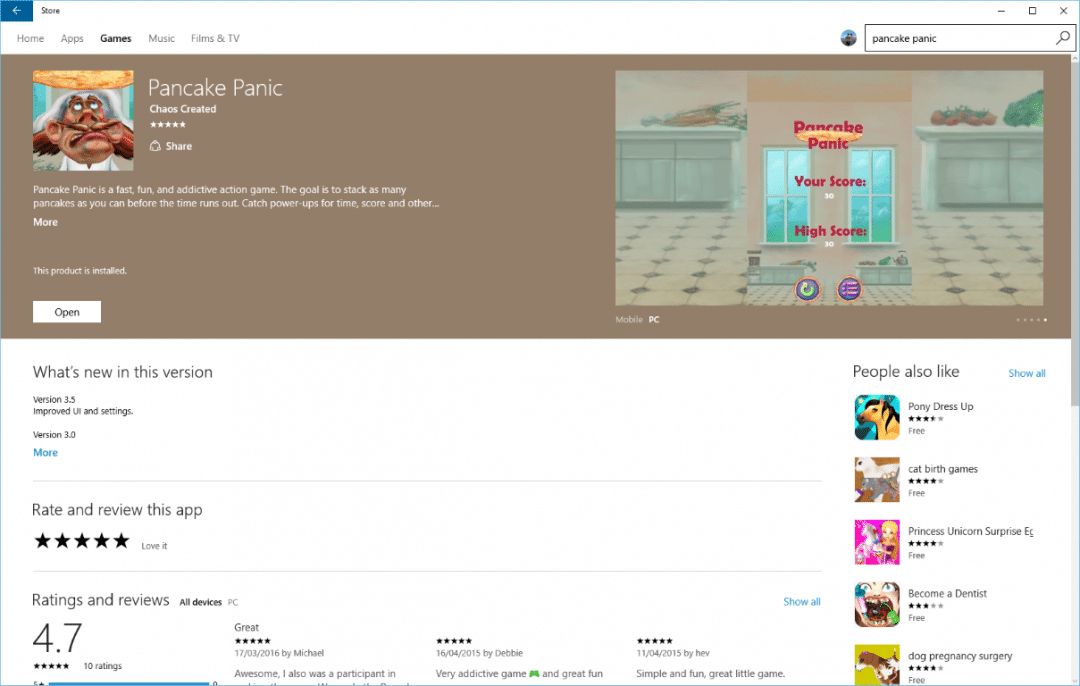This screenshot has width=1080, height=686.
Task: Expand version history under What's new
Action: point(45,452)
